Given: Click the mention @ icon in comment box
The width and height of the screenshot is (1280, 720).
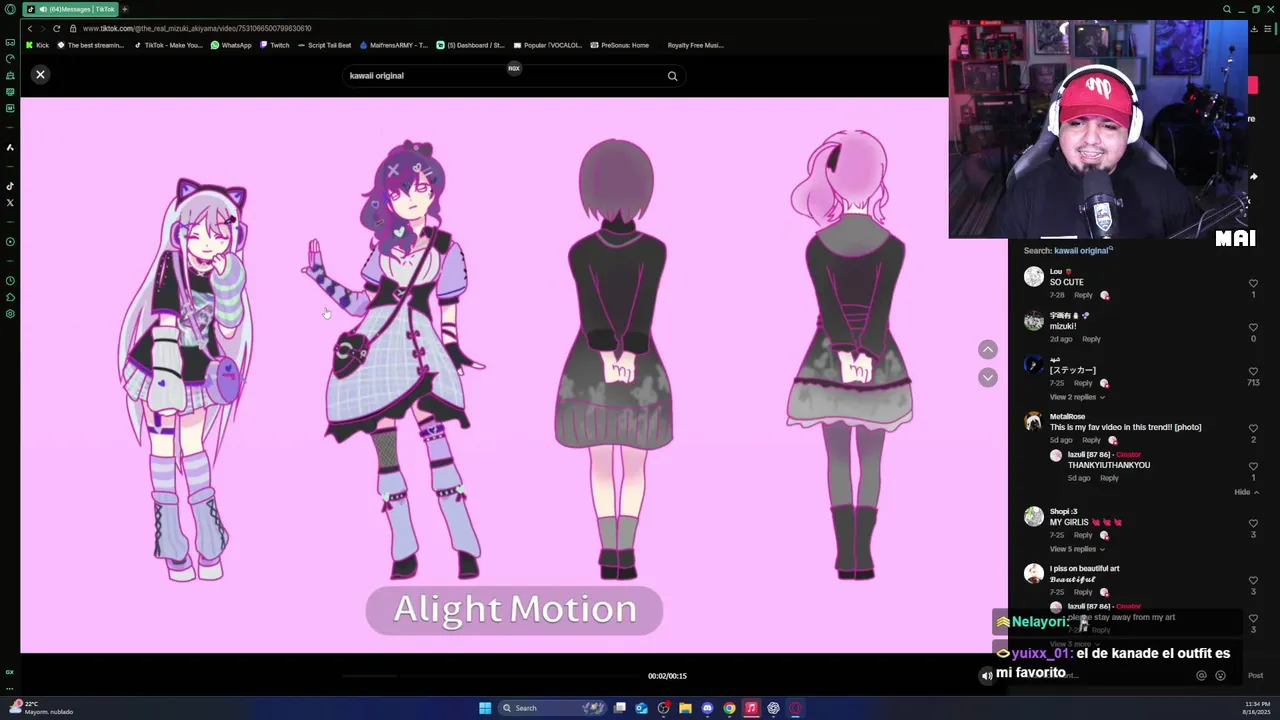Looking at the screenshot, I should coord(1201,675).
